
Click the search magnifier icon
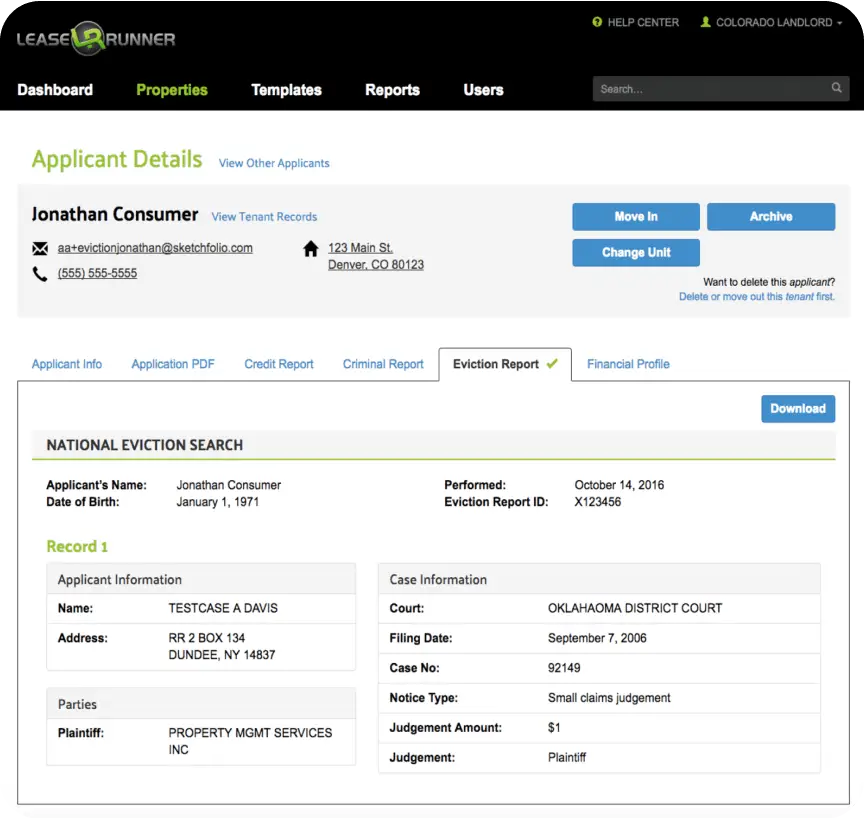click(x=836, y=88)
